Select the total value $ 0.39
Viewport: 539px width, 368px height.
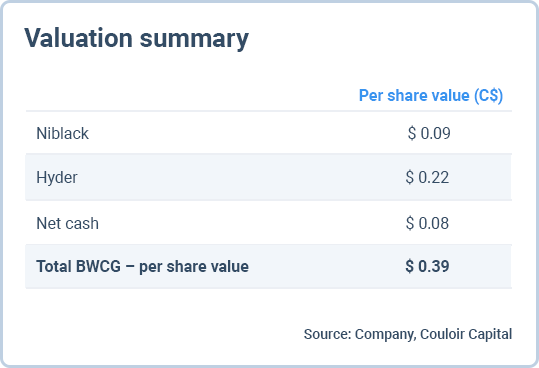[427, 266]
